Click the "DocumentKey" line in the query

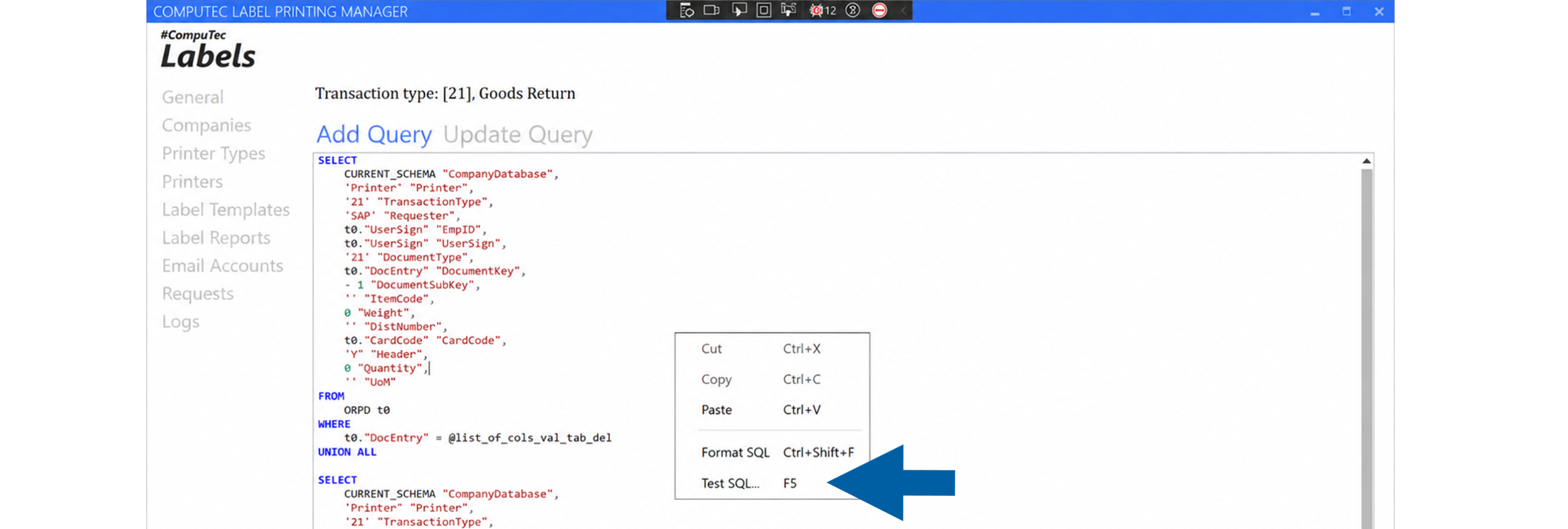[434, 271]
